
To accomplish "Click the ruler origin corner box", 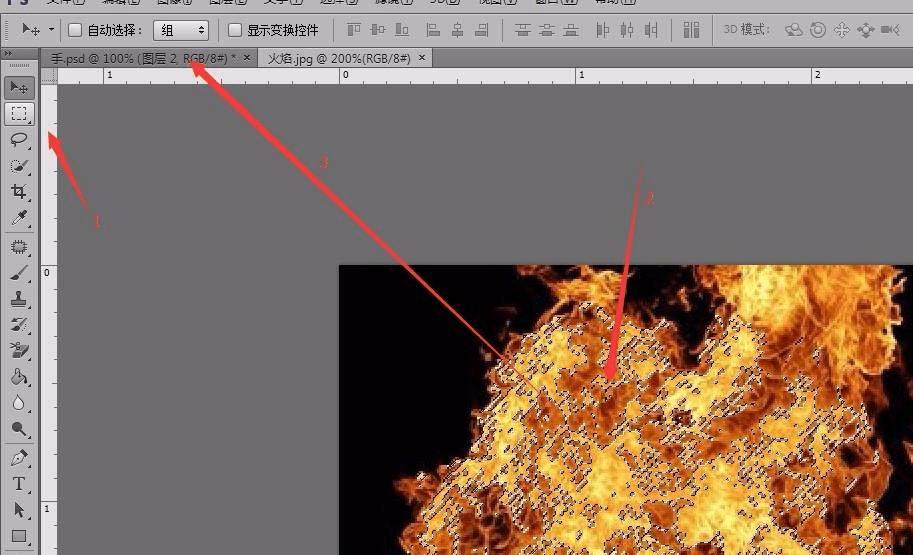I will [x=49, y=76].
